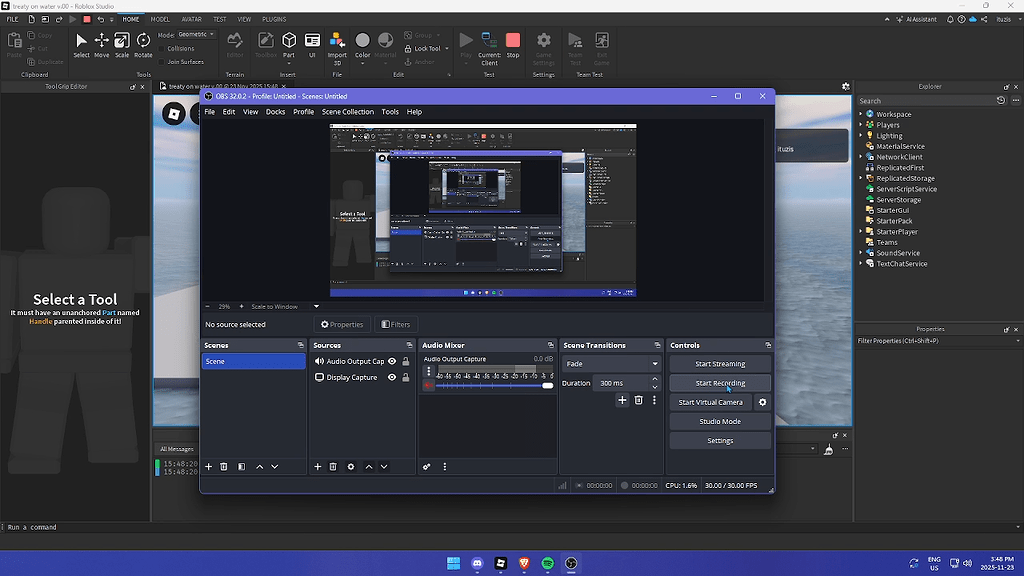This screenshot has height=576, width=1024.
Task: Switch to the PLUGINS tab in Roblox Studio
Action: tap(274, 20)
